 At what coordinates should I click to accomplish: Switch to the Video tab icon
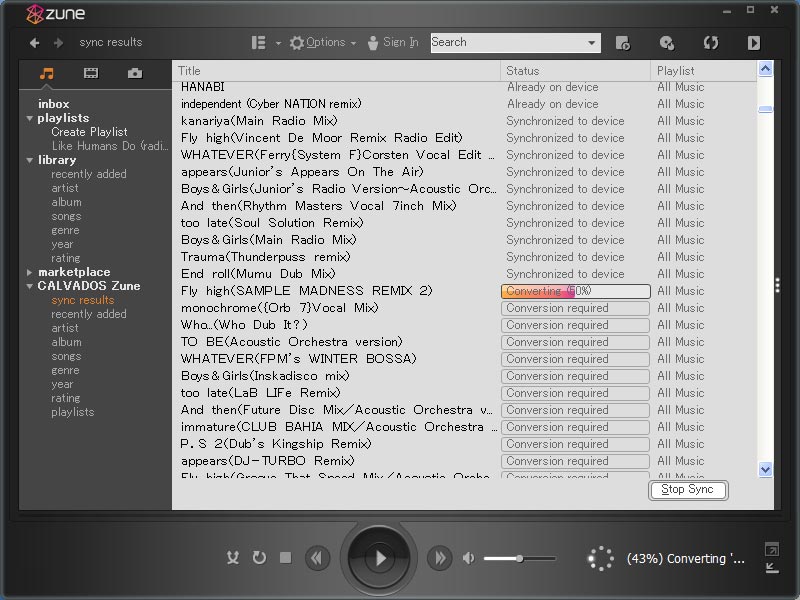91,73
